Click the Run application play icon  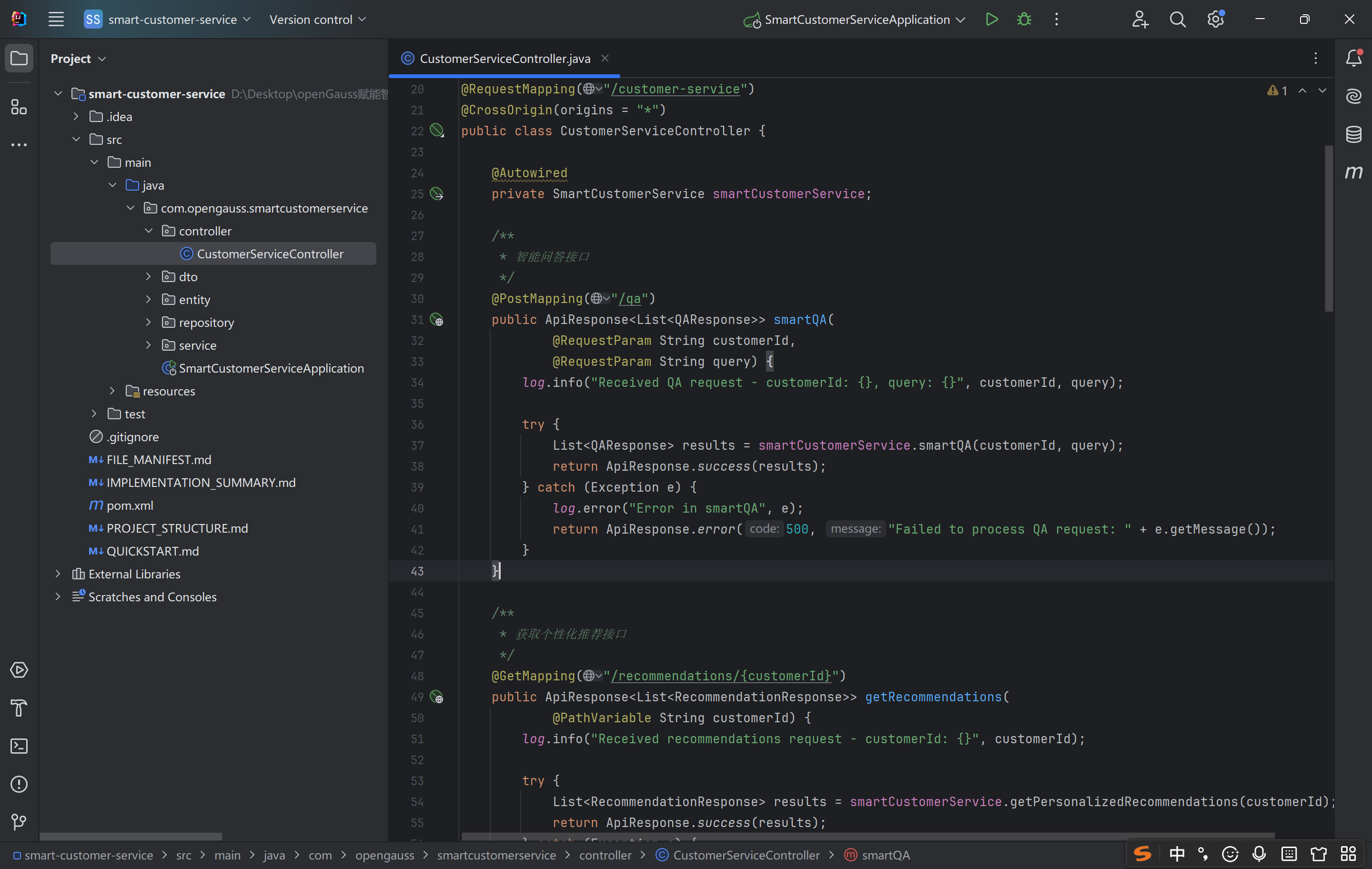coord(991,20)
